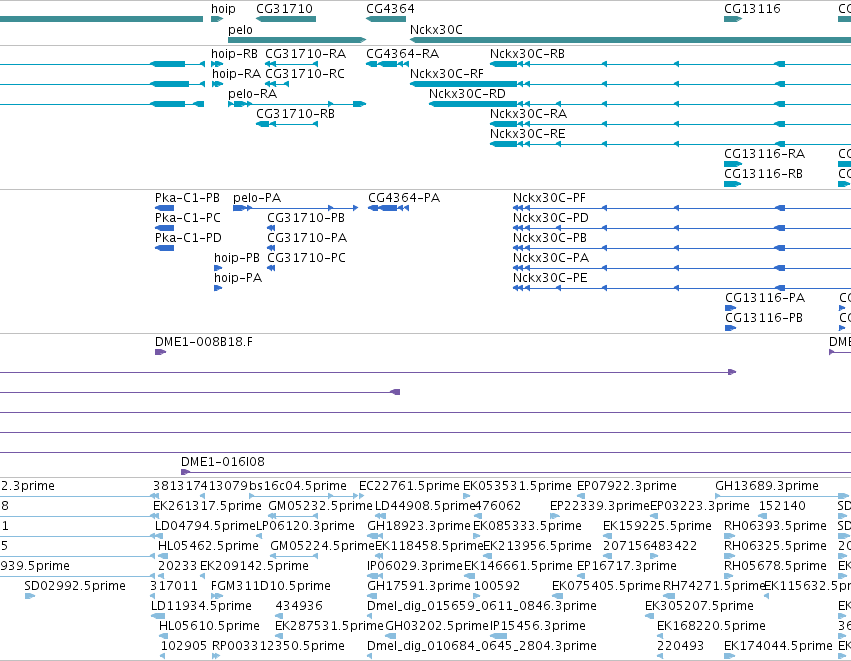Screen dimensions: 851x661
Task: Click the CG31710-RB transcript label
Action: coord(296,114)
